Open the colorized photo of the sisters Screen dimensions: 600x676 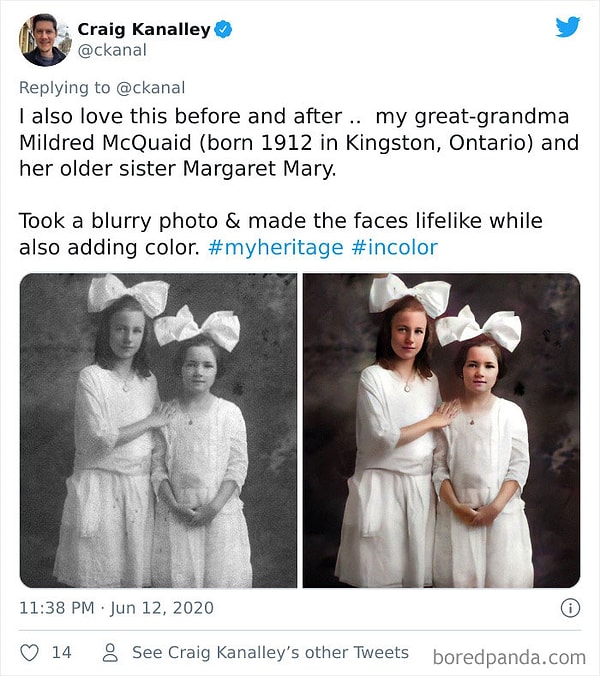coord(441,431)
